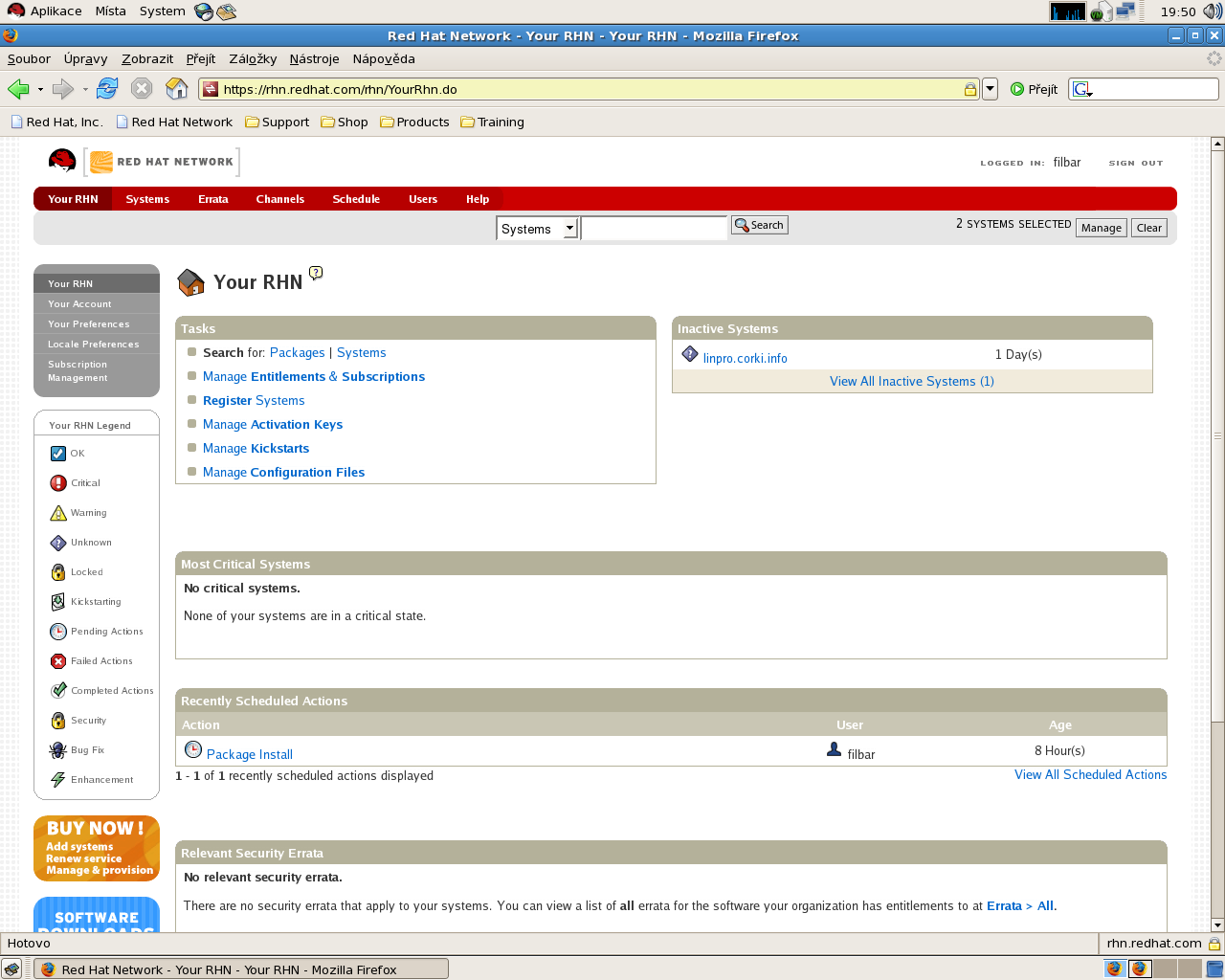
Task: Clear the selected systems
Action: tap(1149, 228)
